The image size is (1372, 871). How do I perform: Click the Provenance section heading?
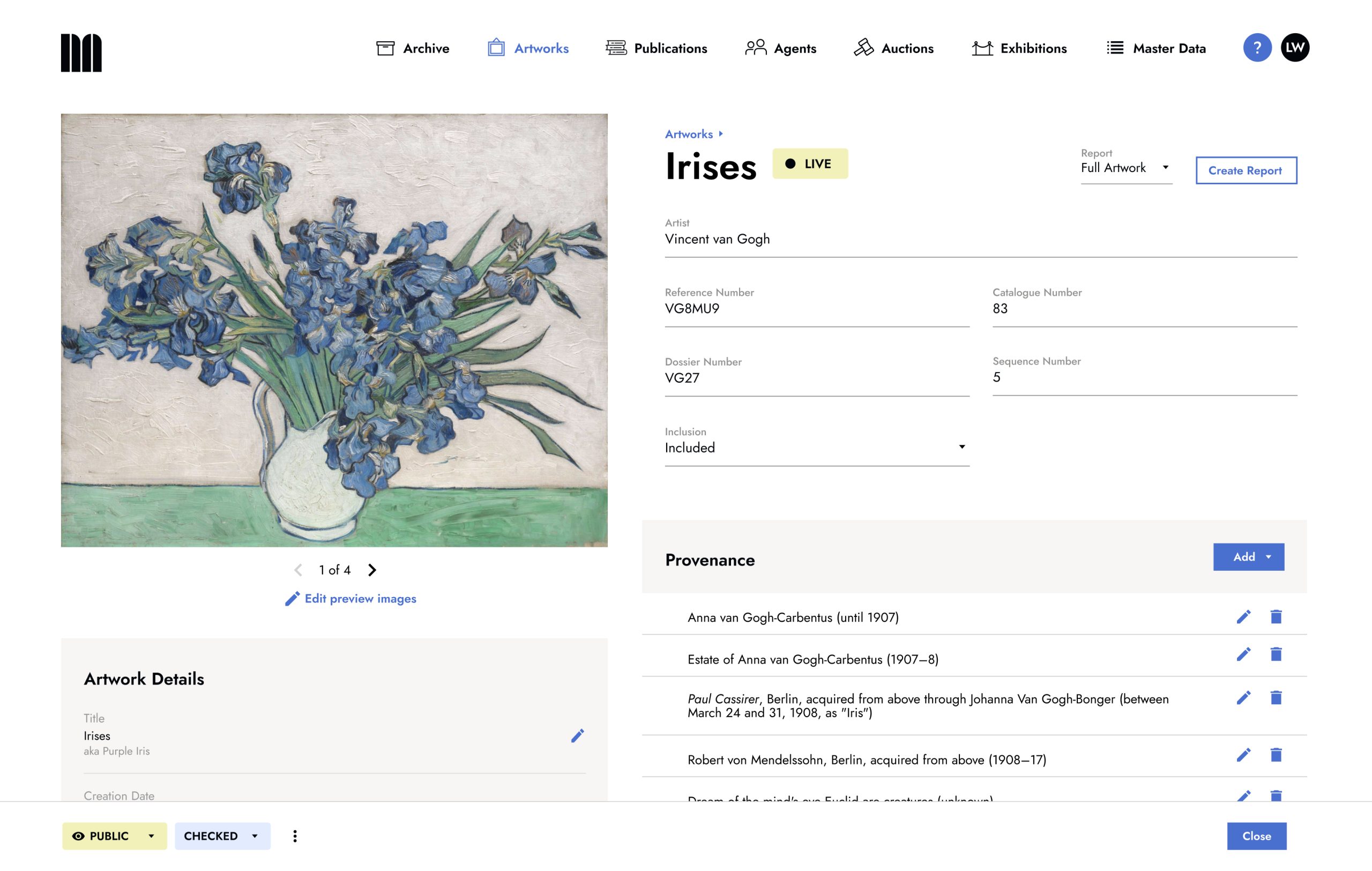710,560
